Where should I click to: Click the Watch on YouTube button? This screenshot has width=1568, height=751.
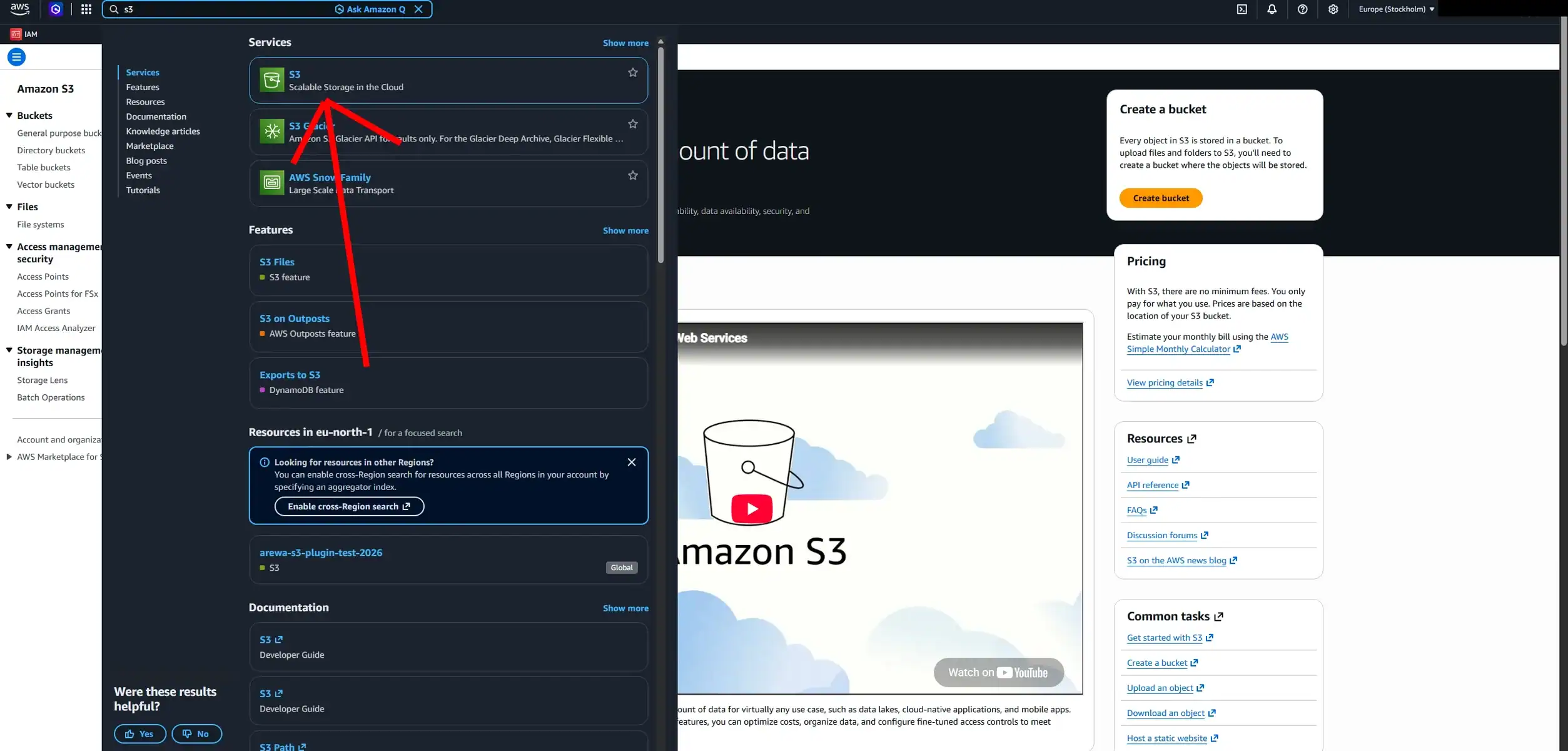point(998,672)
